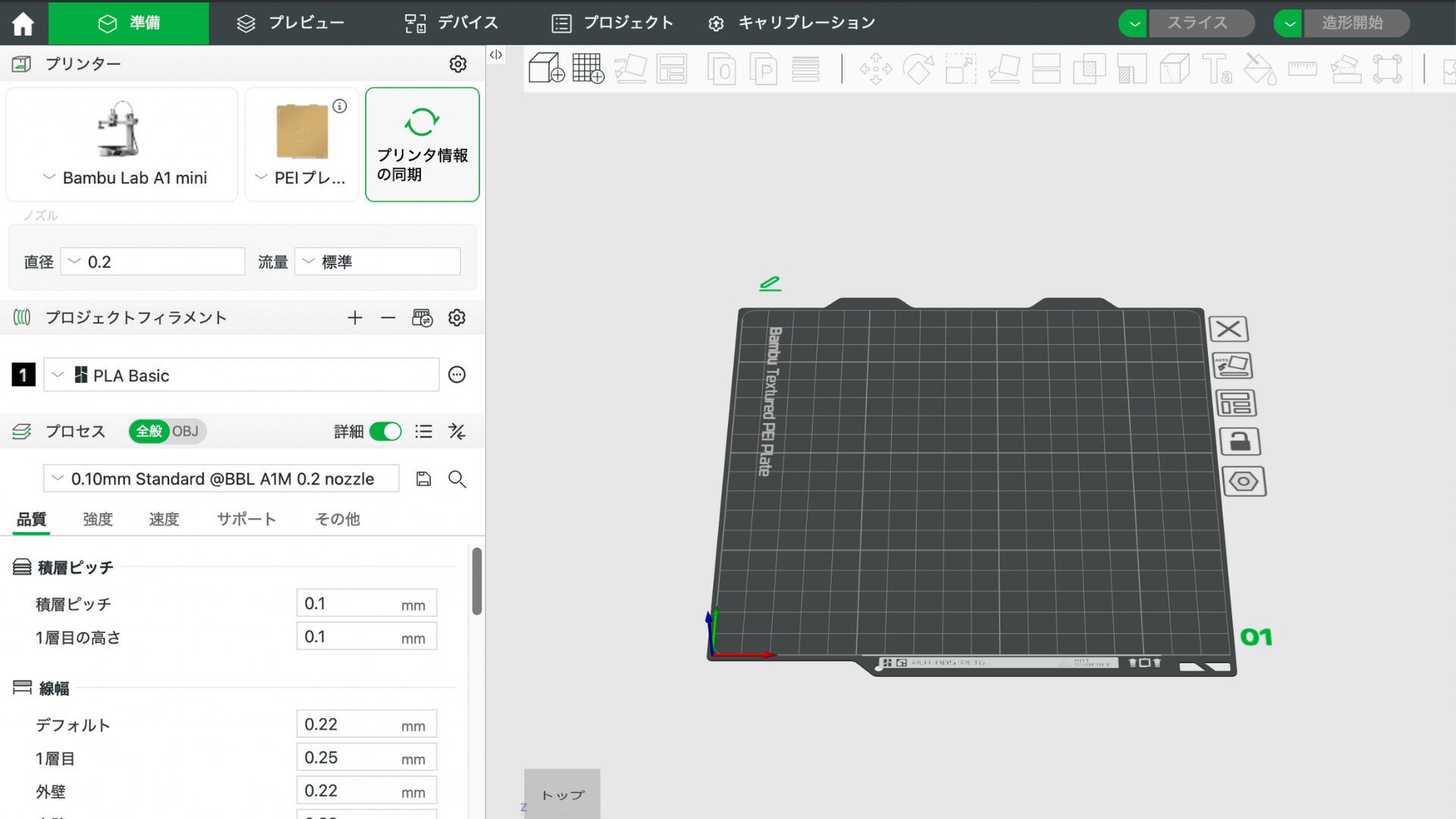Screen dimensions: 1456x819
Task: Open the PEI plate type dropdown
Action: (301, 177)
